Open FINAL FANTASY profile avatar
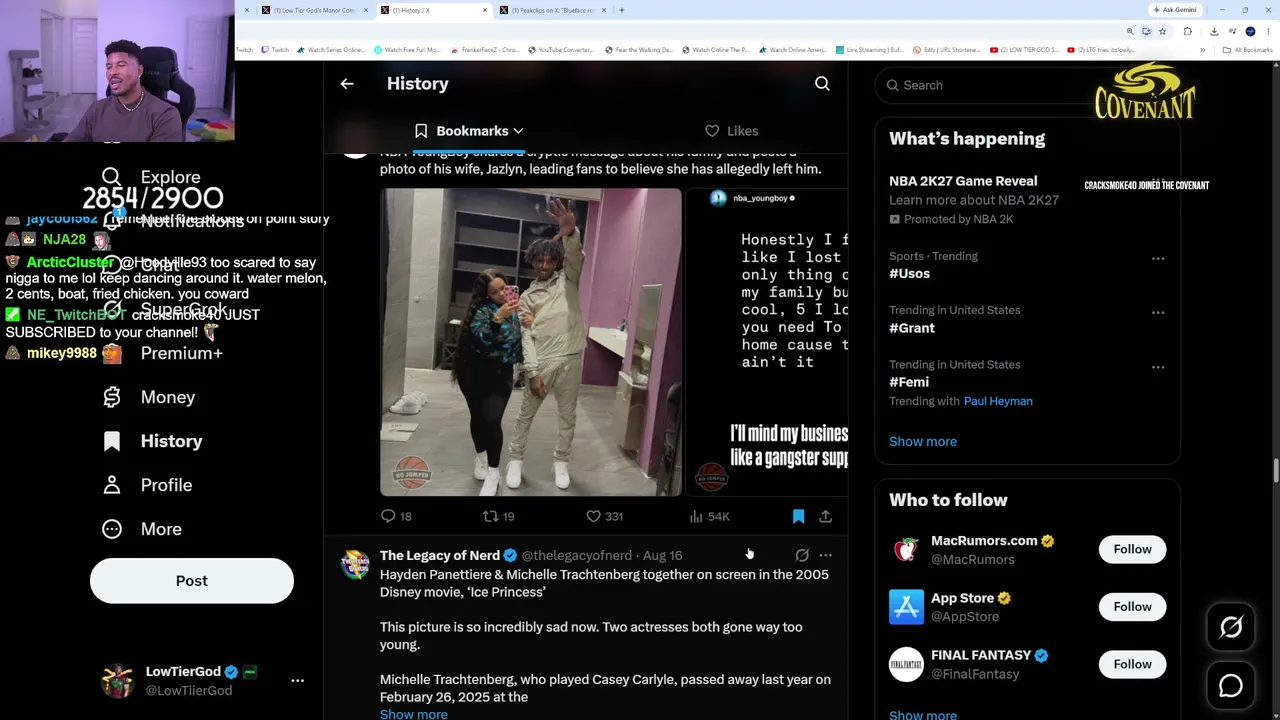 (906, 664)
